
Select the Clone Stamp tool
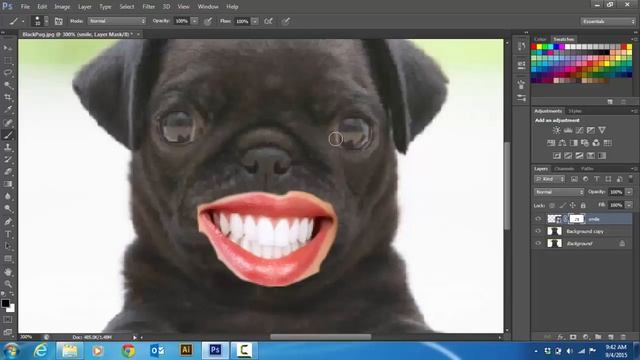pyautogui.click(x=8, y=147)
